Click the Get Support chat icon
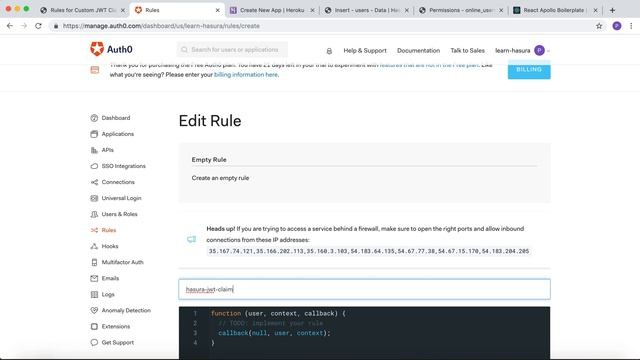 (94, 342)
